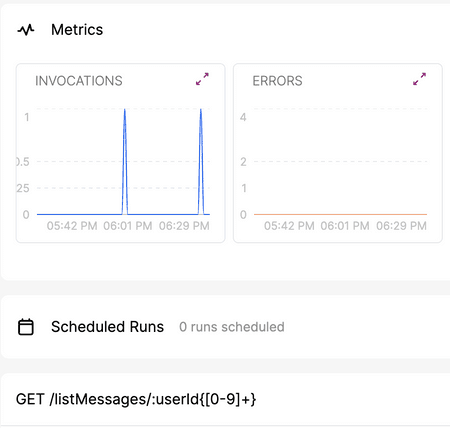Select the GET /listMessages route text
The height and width of the screenshot is (428, 450).
pyautogui.click(x=136, y=399)
